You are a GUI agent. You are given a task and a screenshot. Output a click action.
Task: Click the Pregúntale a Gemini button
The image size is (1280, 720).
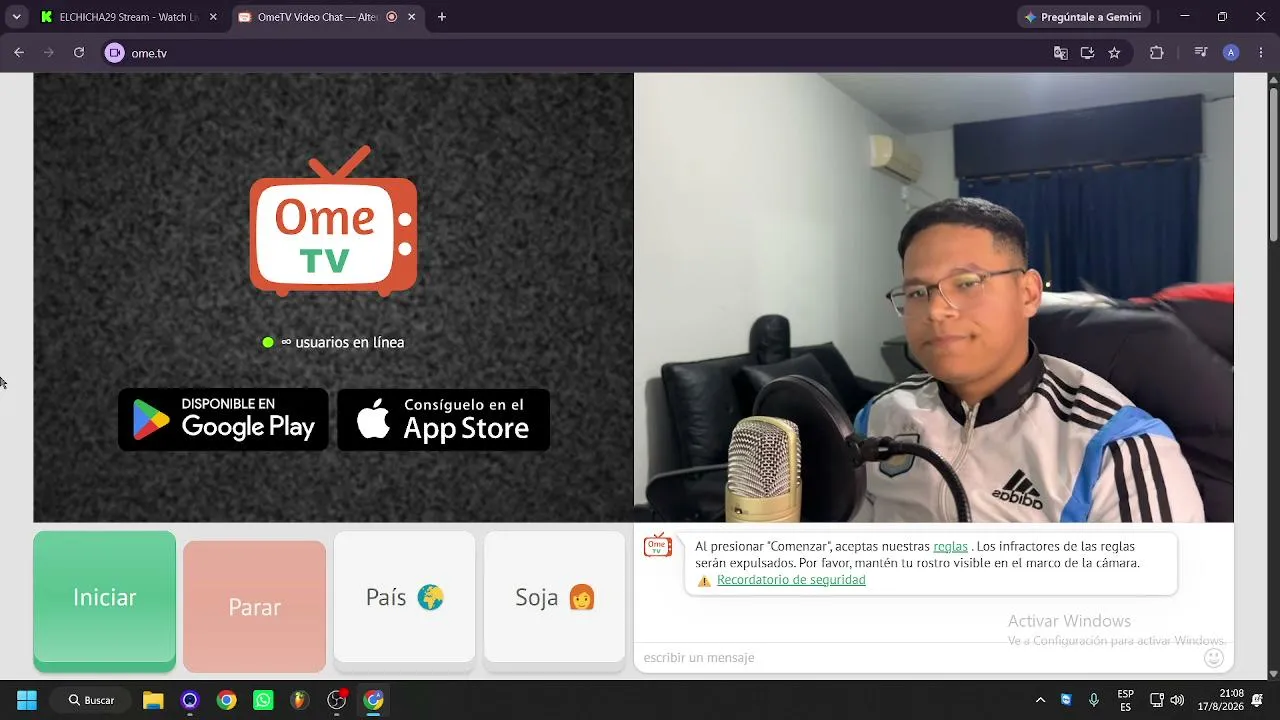pyautogui.click(x=1083, y=17)
